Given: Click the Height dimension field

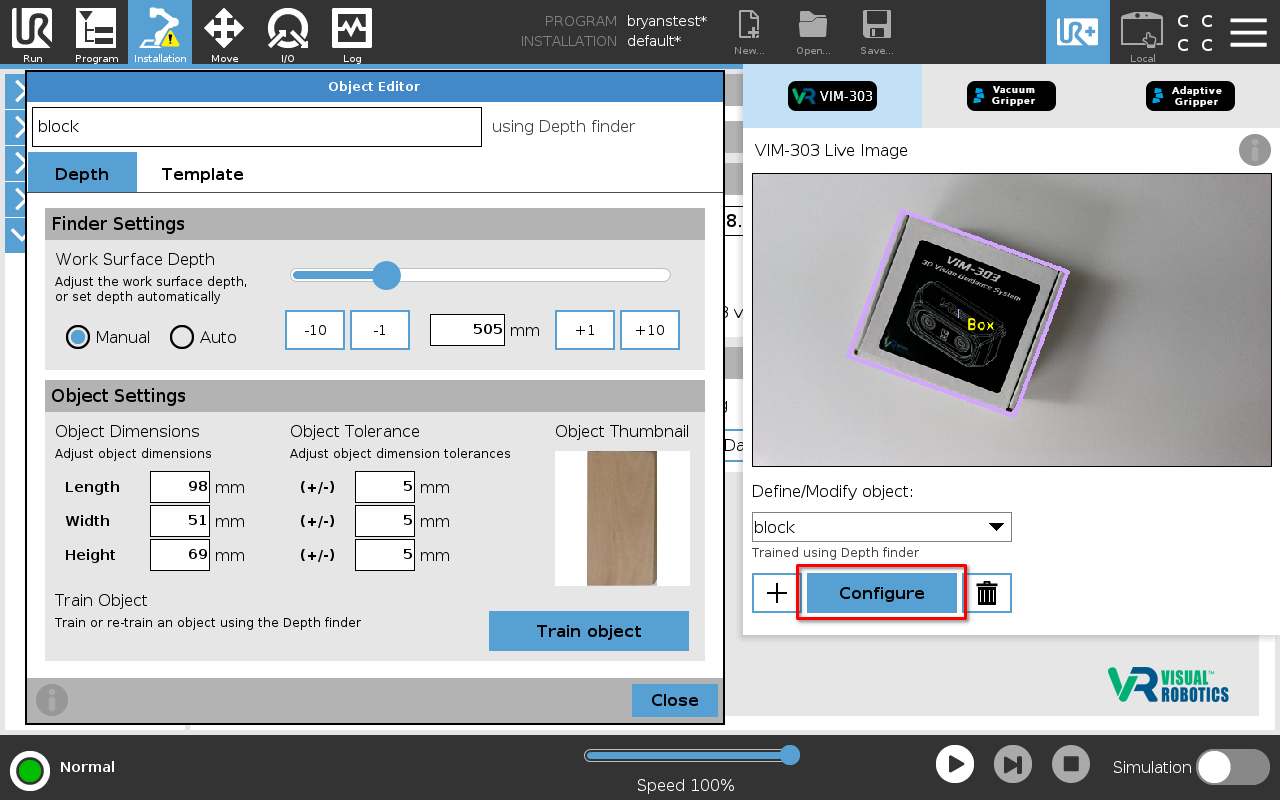Looking at the screenshot, I should click(x=180, y=555).
